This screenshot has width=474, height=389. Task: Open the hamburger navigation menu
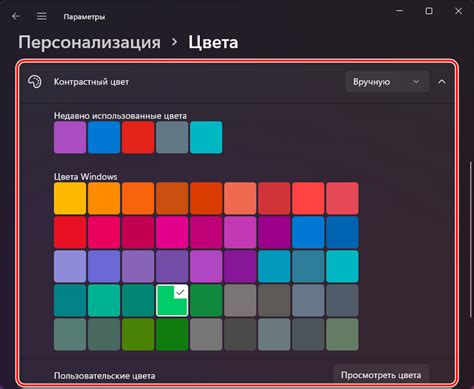pos(42,16)
